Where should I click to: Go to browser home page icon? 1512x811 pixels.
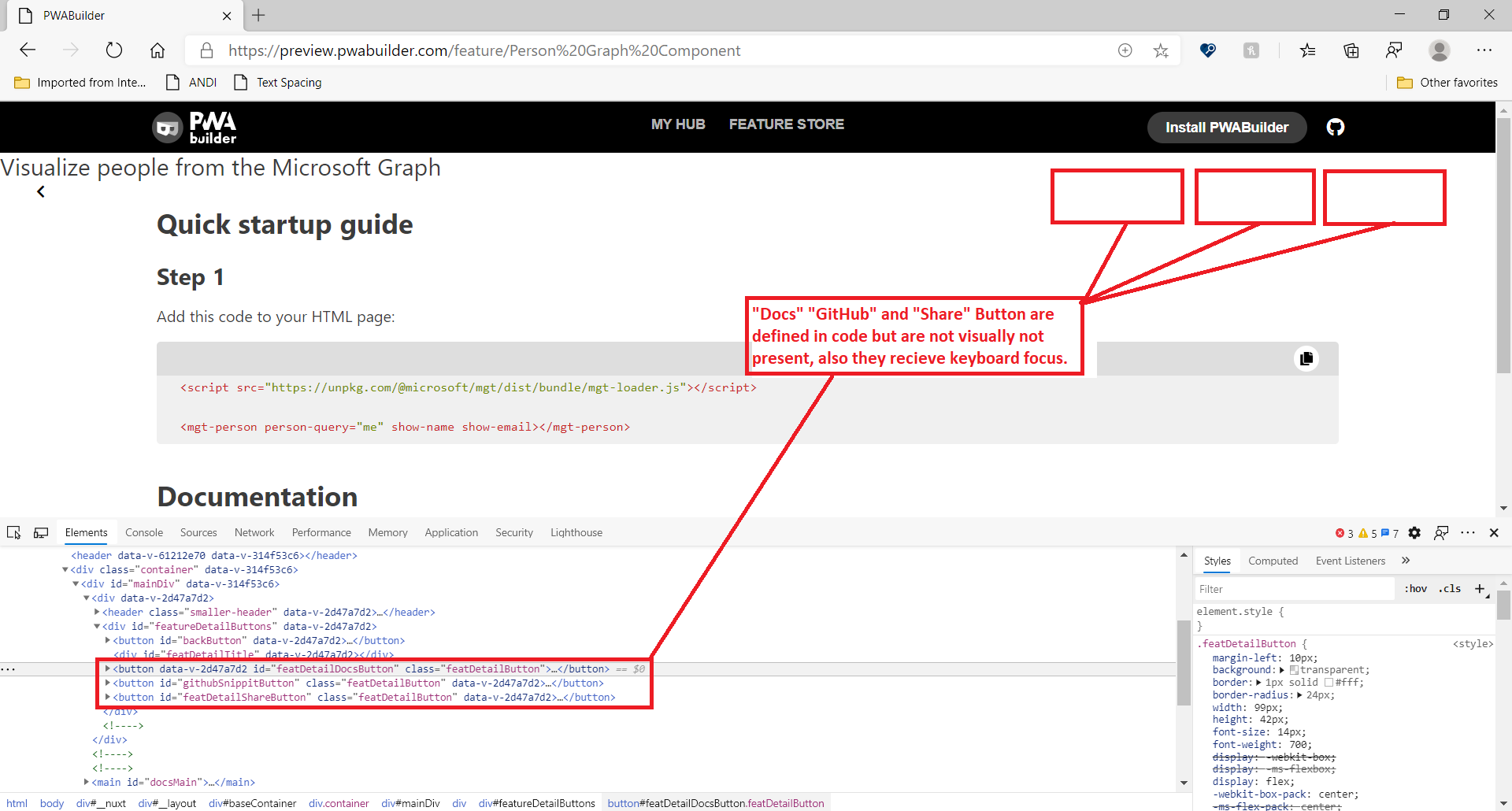[x=157, y=50]
